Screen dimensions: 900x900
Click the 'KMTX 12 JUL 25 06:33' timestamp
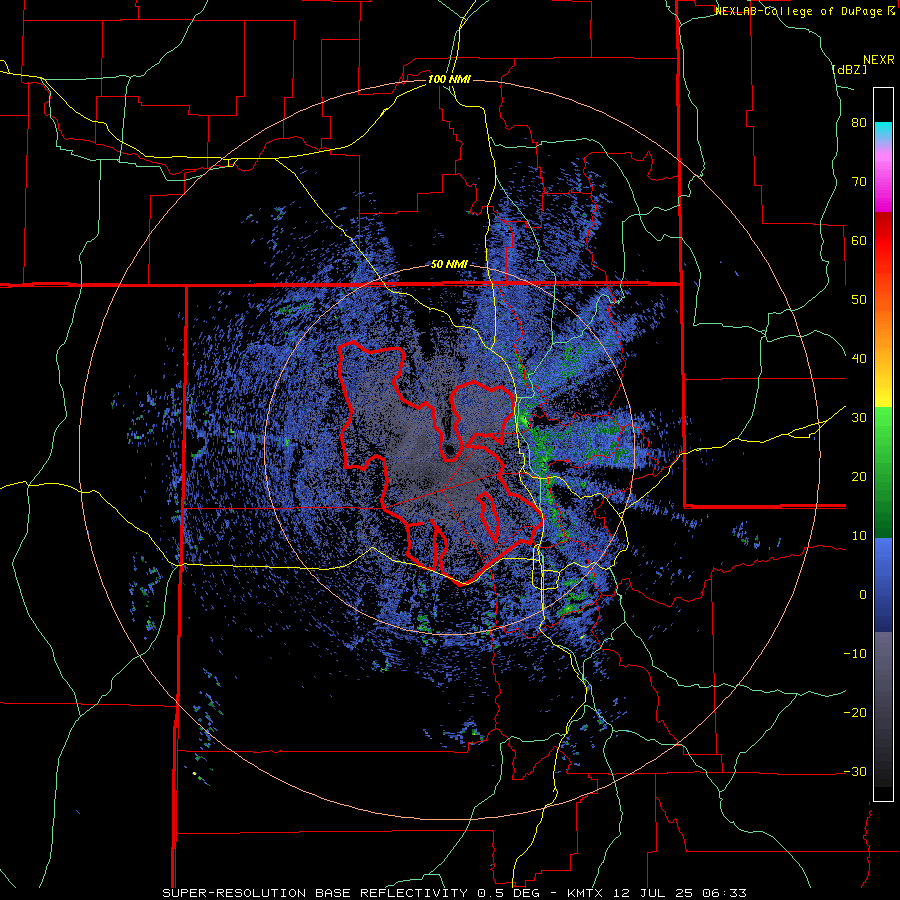click(x=657, y=893)
